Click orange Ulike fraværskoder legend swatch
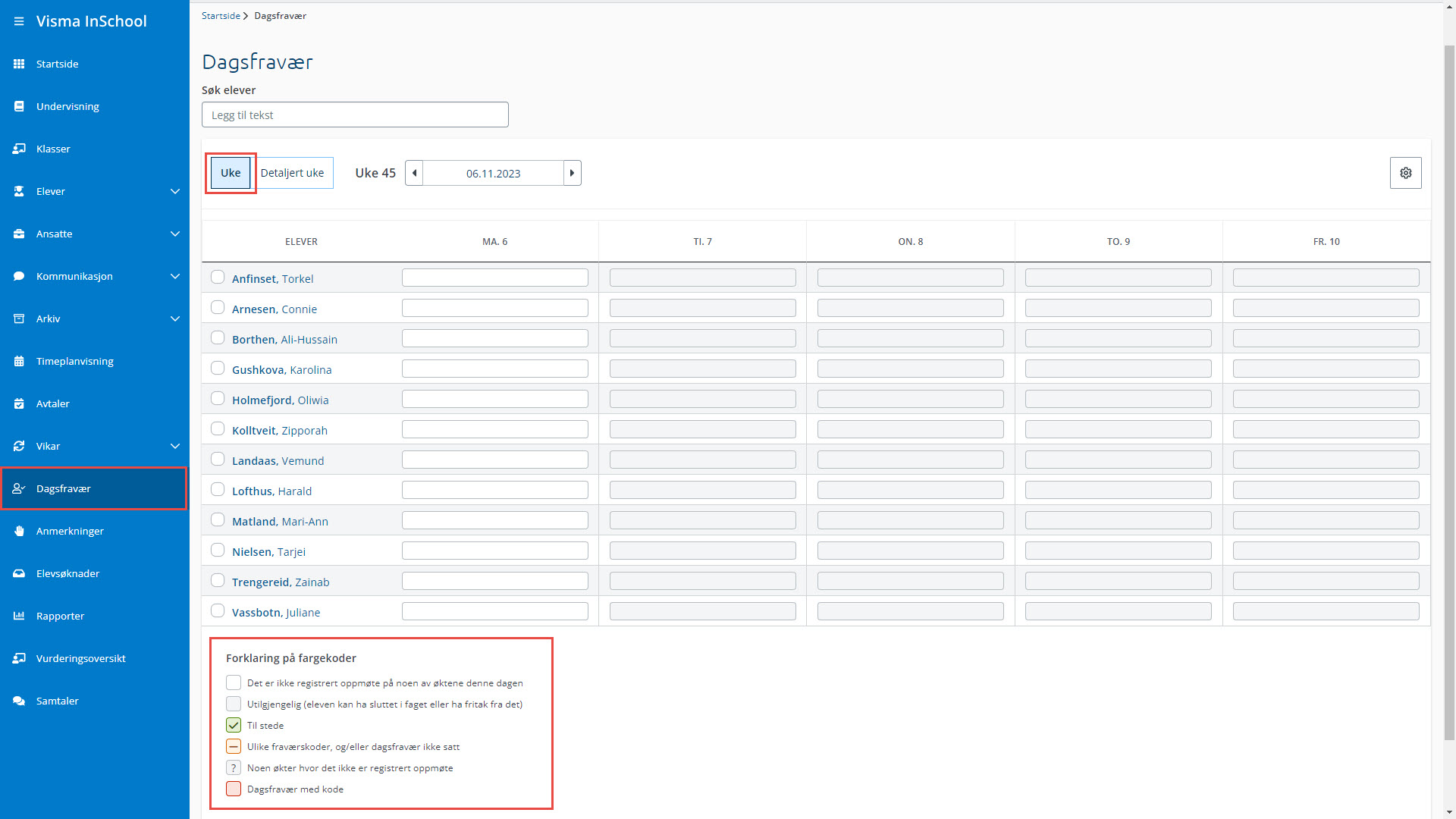This screenshot has width=1456, height=819. (x=234, y=746)
